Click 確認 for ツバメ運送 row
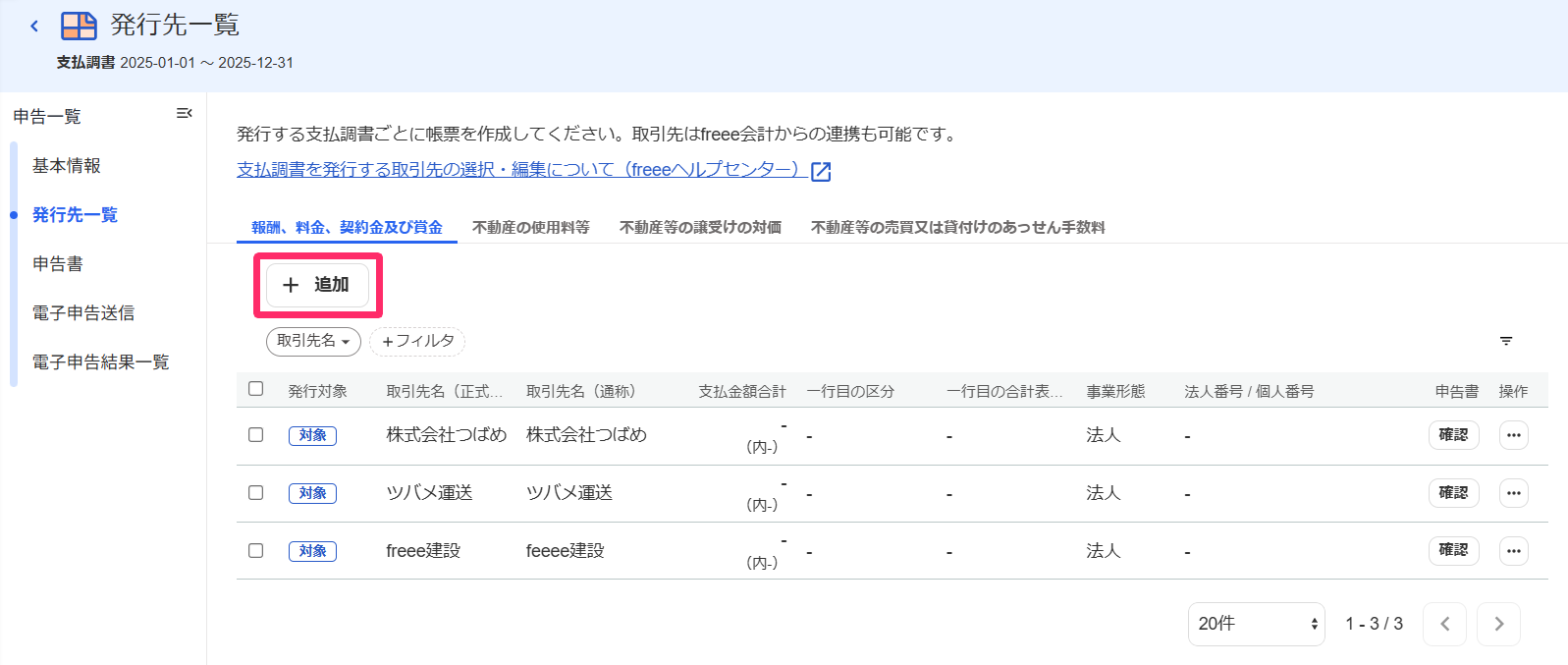The image size is (1568, 665). (1453, 493)
